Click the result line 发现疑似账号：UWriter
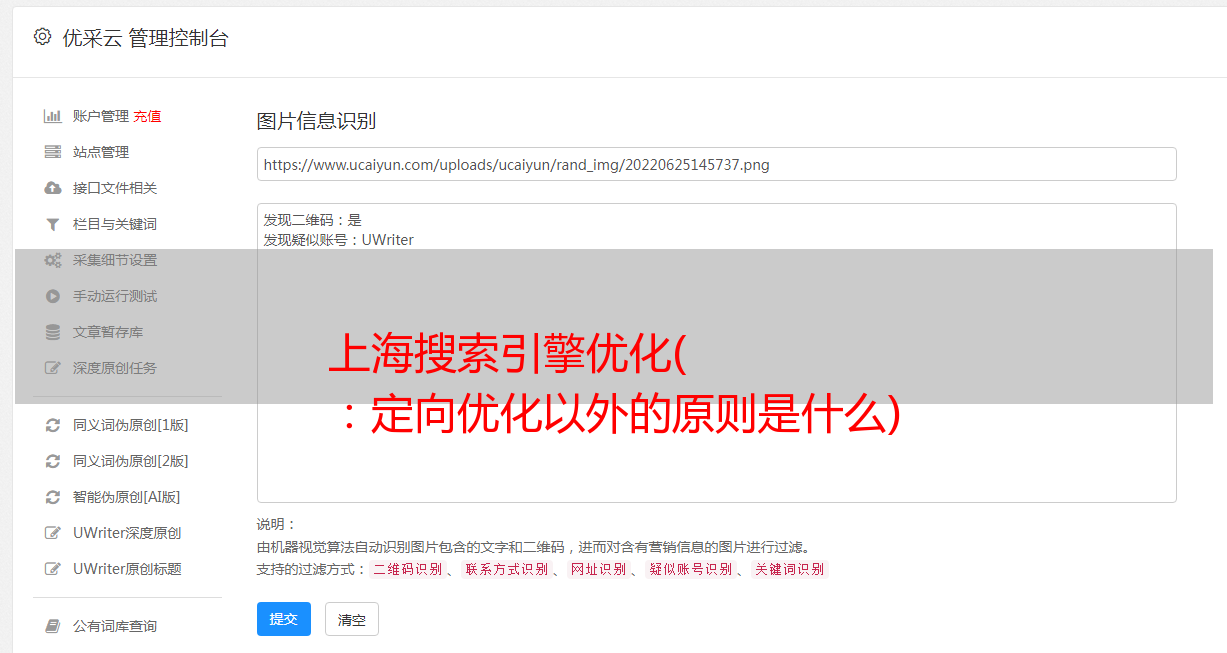1227x653 pixels. (339, 240)
